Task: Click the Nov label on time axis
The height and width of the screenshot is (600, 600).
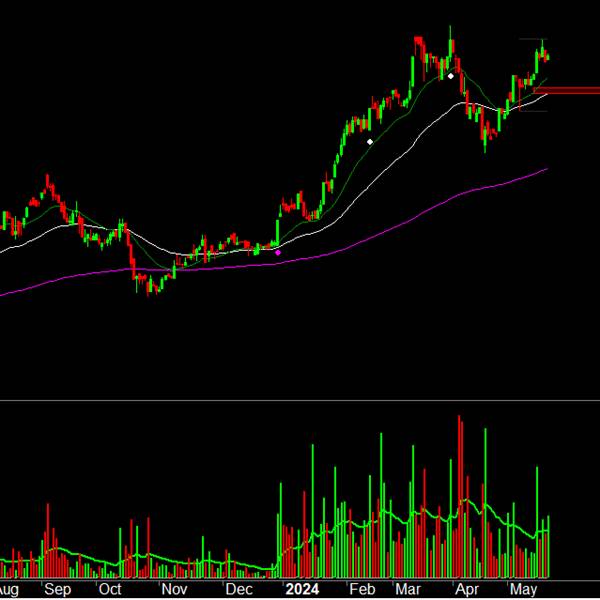Action: [x=174, y=589]
